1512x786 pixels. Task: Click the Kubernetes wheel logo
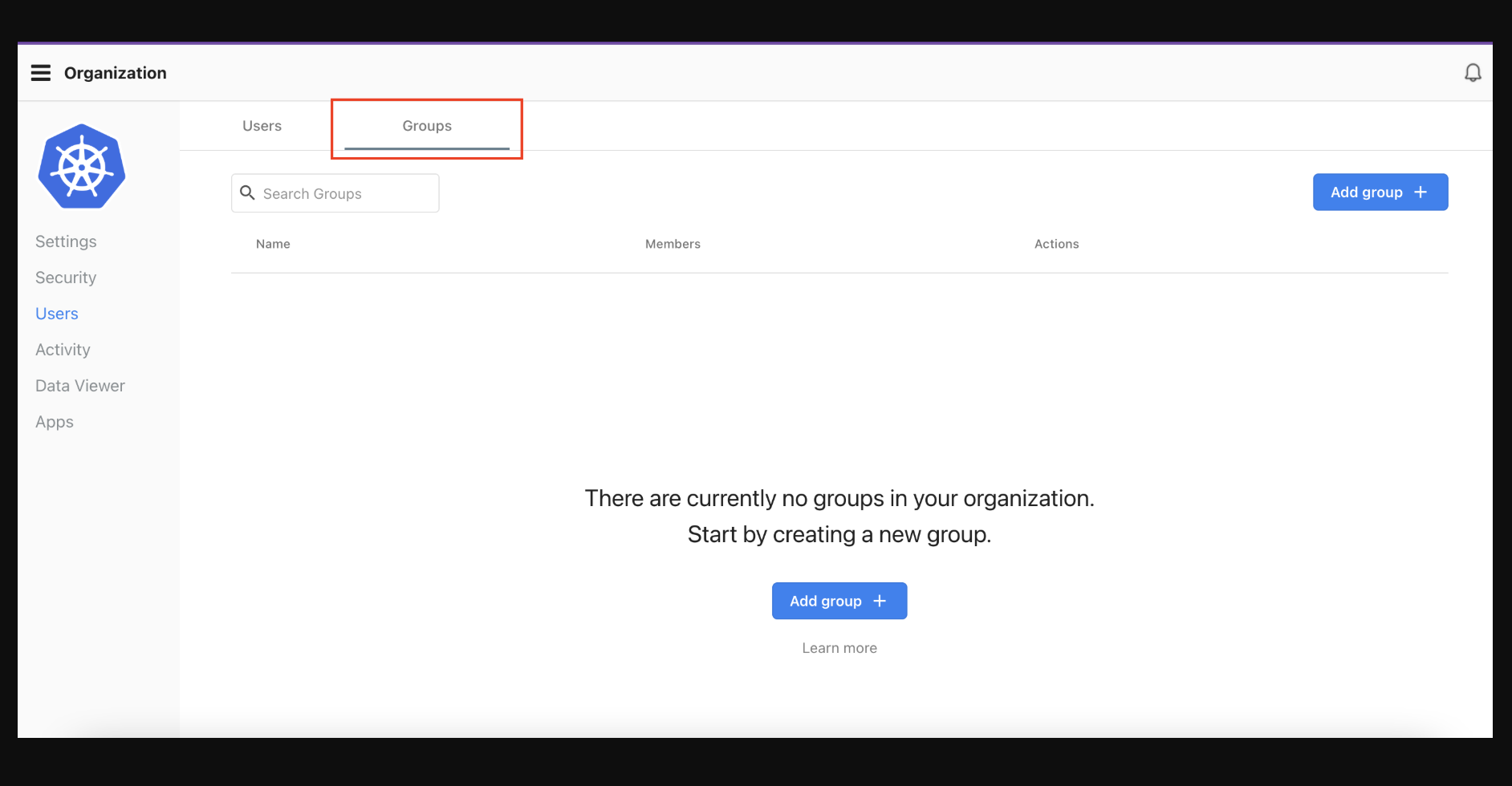[x=82, y=167]
